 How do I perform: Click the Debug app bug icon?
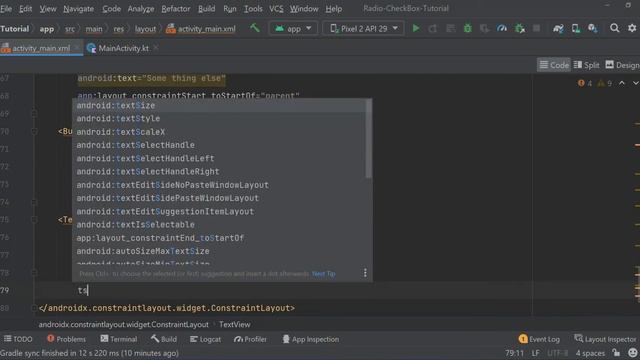tap(468, 28)
